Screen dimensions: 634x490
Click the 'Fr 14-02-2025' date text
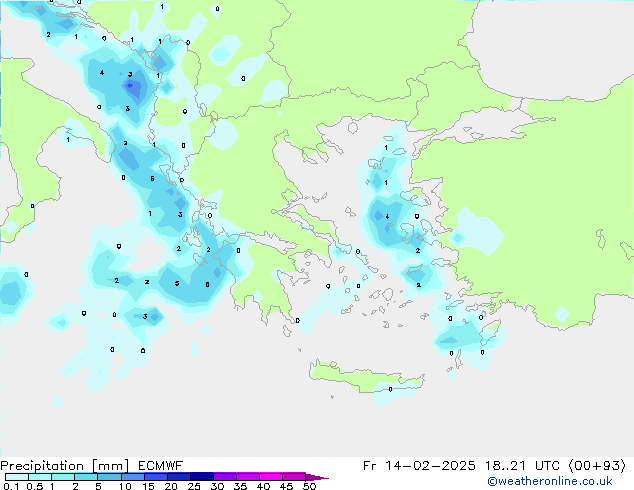point(419,466)
